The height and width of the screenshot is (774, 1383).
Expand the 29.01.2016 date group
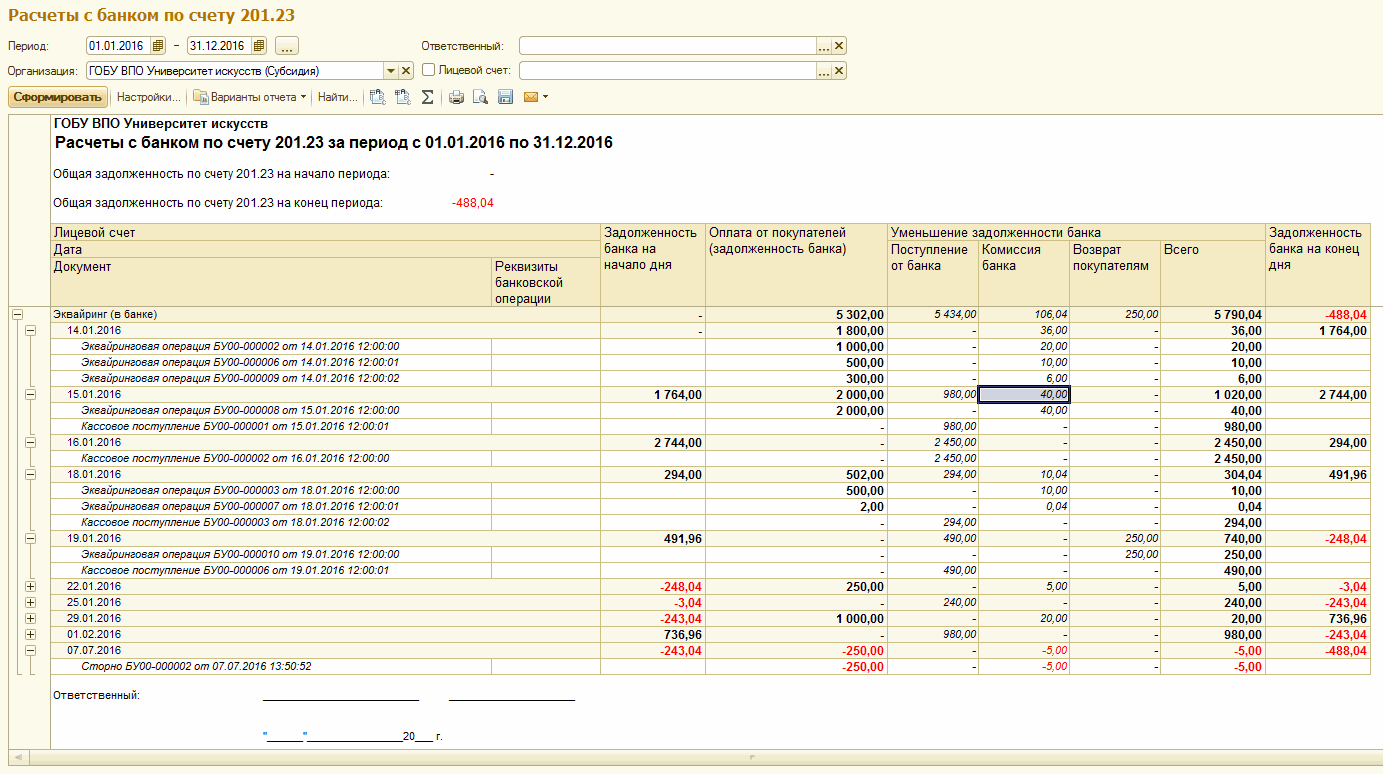click(x=29, y=618)
